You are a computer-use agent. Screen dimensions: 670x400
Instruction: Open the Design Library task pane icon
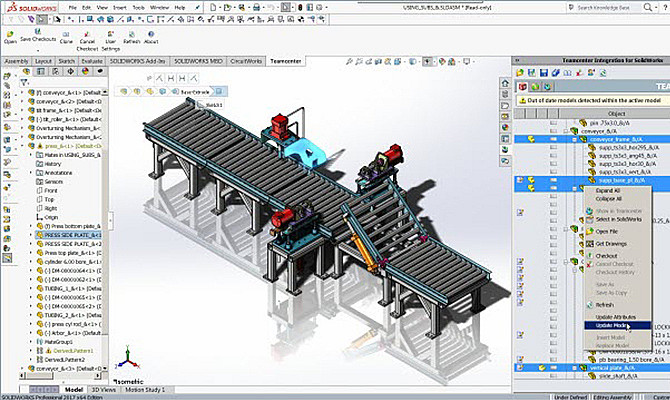(505, 94)
